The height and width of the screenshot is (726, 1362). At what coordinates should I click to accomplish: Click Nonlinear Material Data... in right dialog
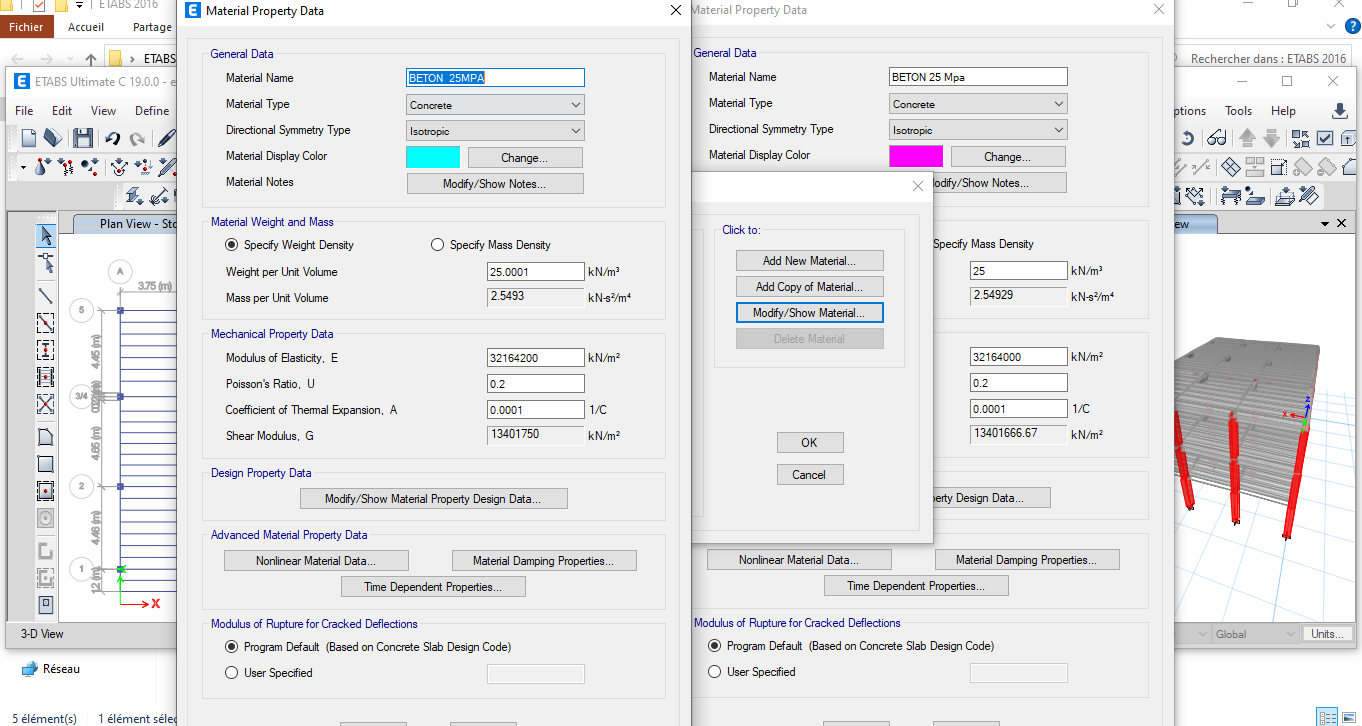pos(799,560)
